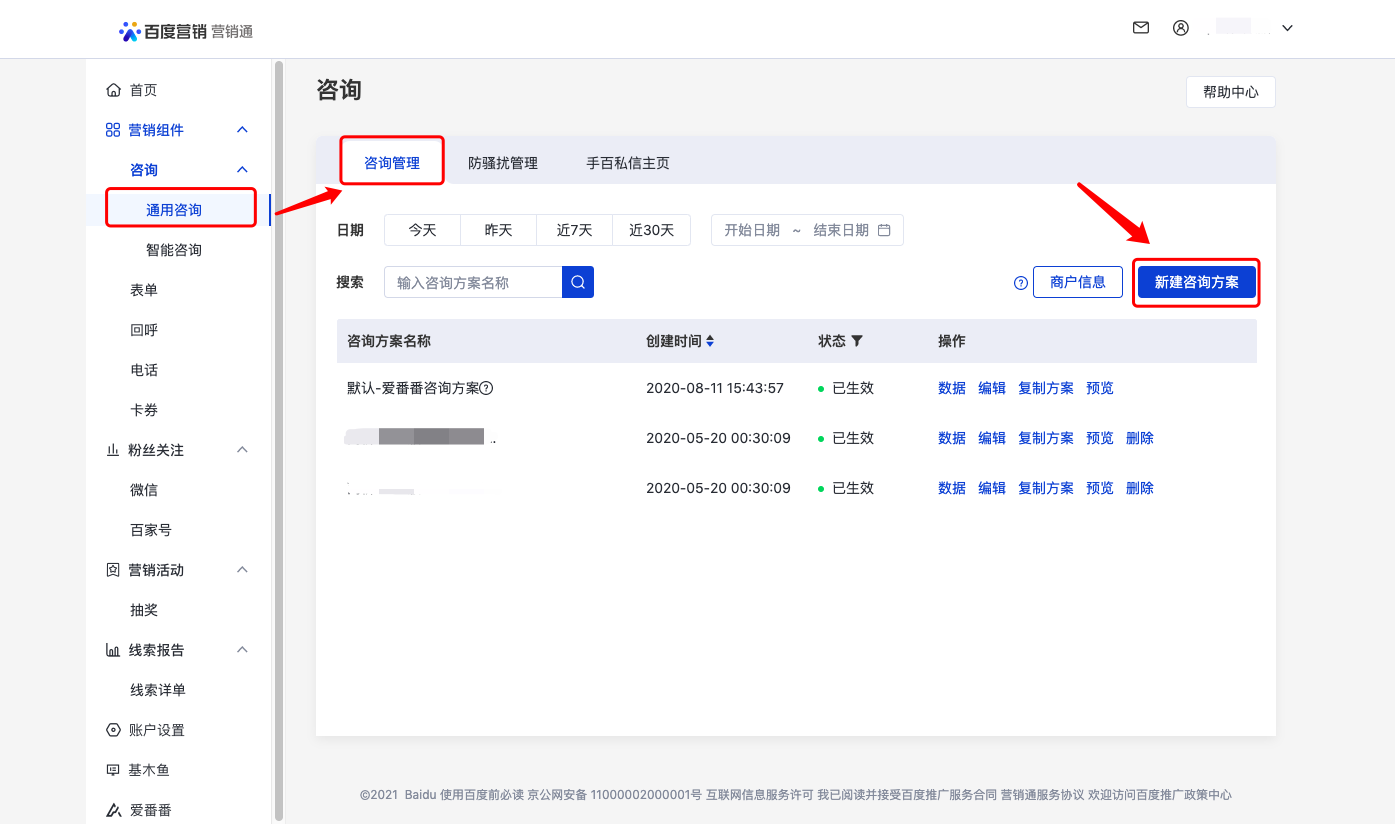The image size is (1395, 824).
Task: Click the 首页 home icon in sidebar
Action: [x=114, y=89]
